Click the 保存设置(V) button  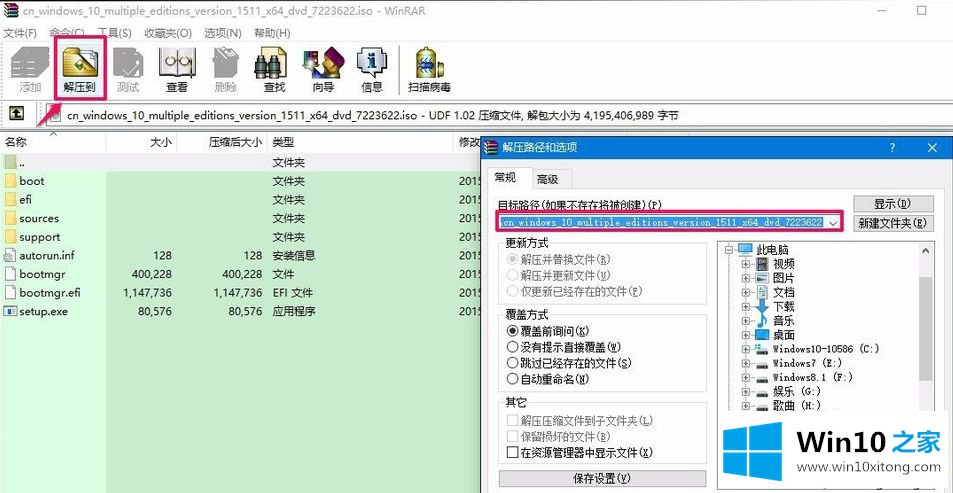tap(602, 478)
